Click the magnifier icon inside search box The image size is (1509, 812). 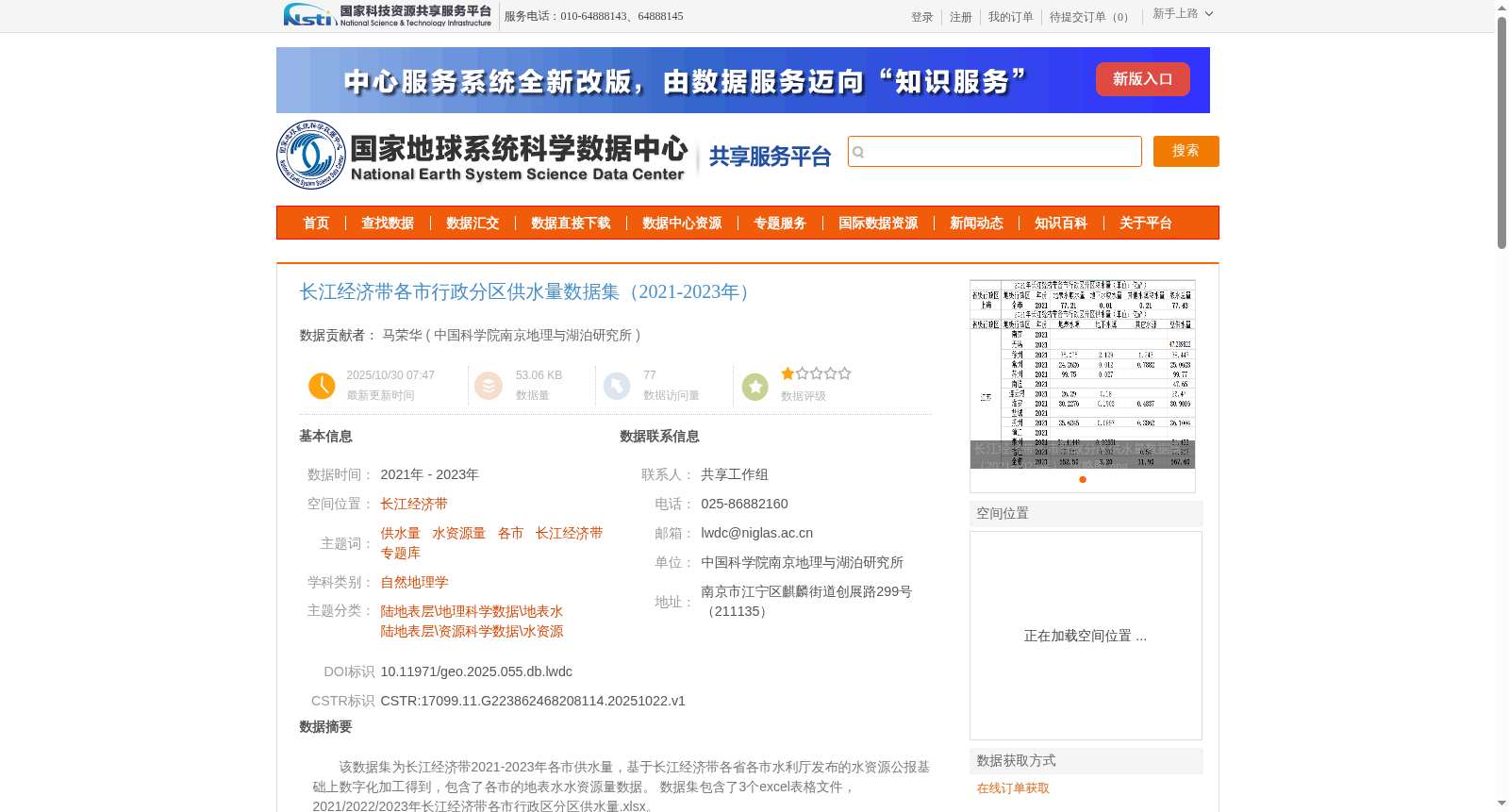coord(858,152)
